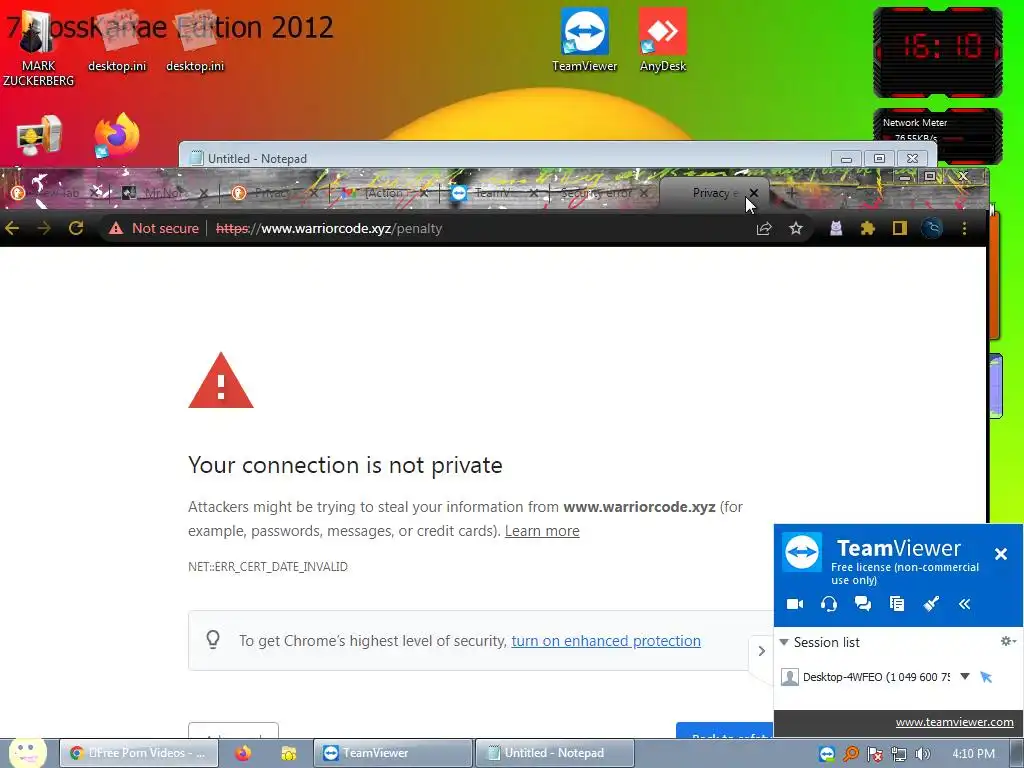This screenshot has width=1024, height=768.
Task: Collapse the Session list triangle
Action: (784, 642)
